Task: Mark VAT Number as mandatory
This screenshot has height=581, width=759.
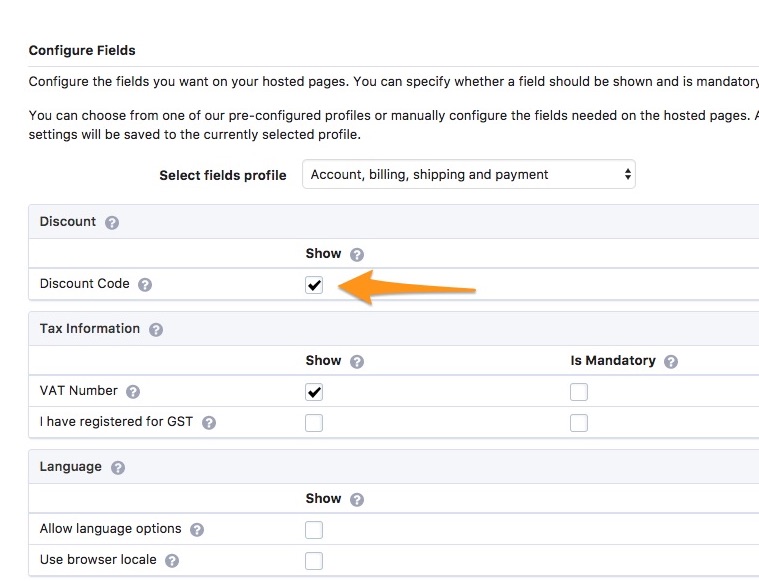Action: coord(579,392)
